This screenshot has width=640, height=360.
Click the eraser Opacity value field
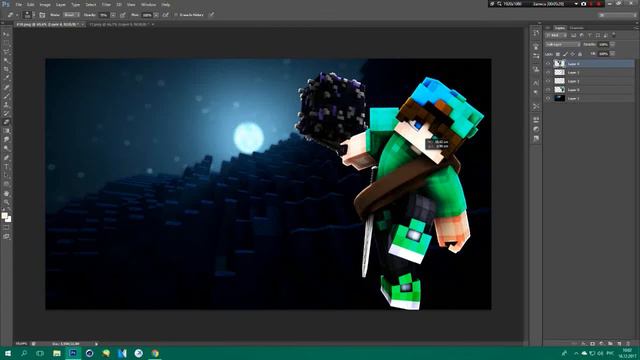(x=104, y=15)
